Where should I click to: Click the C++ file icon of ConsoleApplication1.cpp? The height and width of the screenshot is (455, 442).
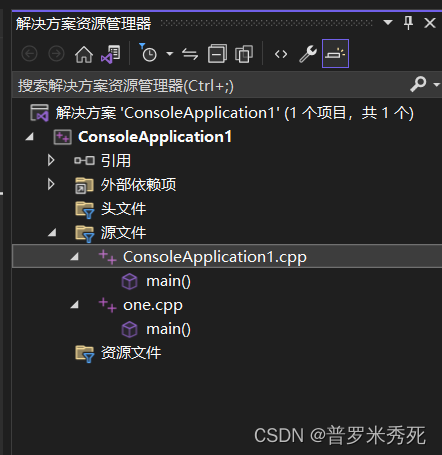coord(108,257)
